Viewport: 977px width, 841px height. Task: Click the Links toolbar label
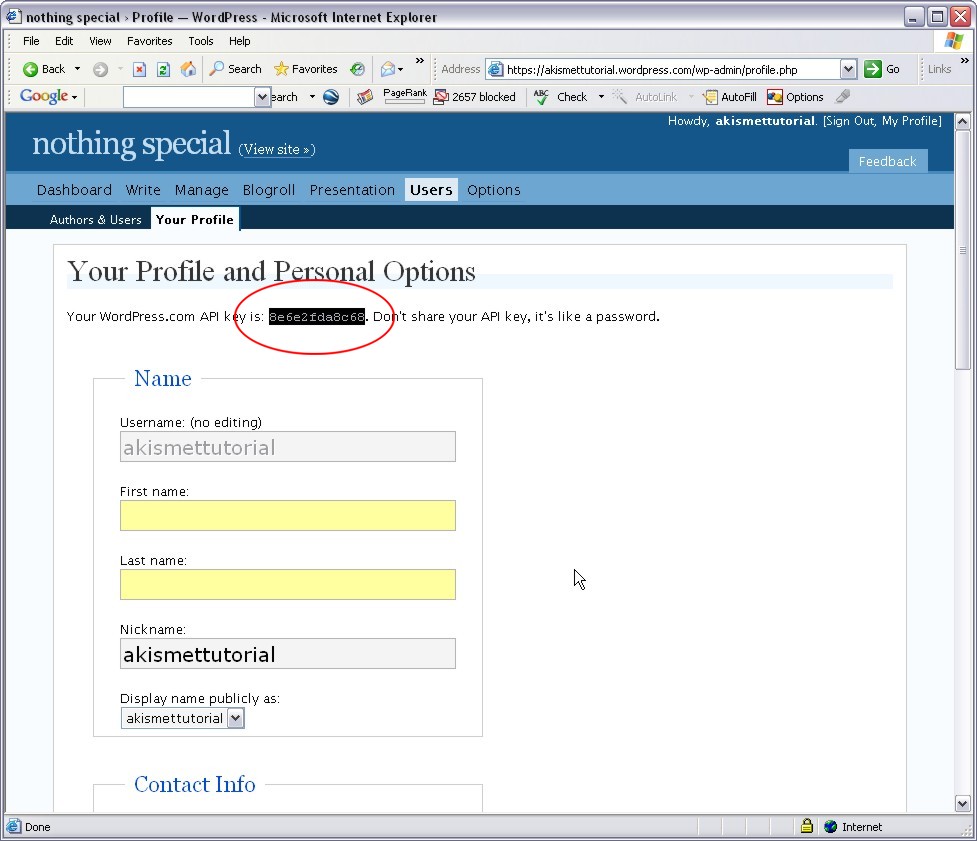coord(939,69)
